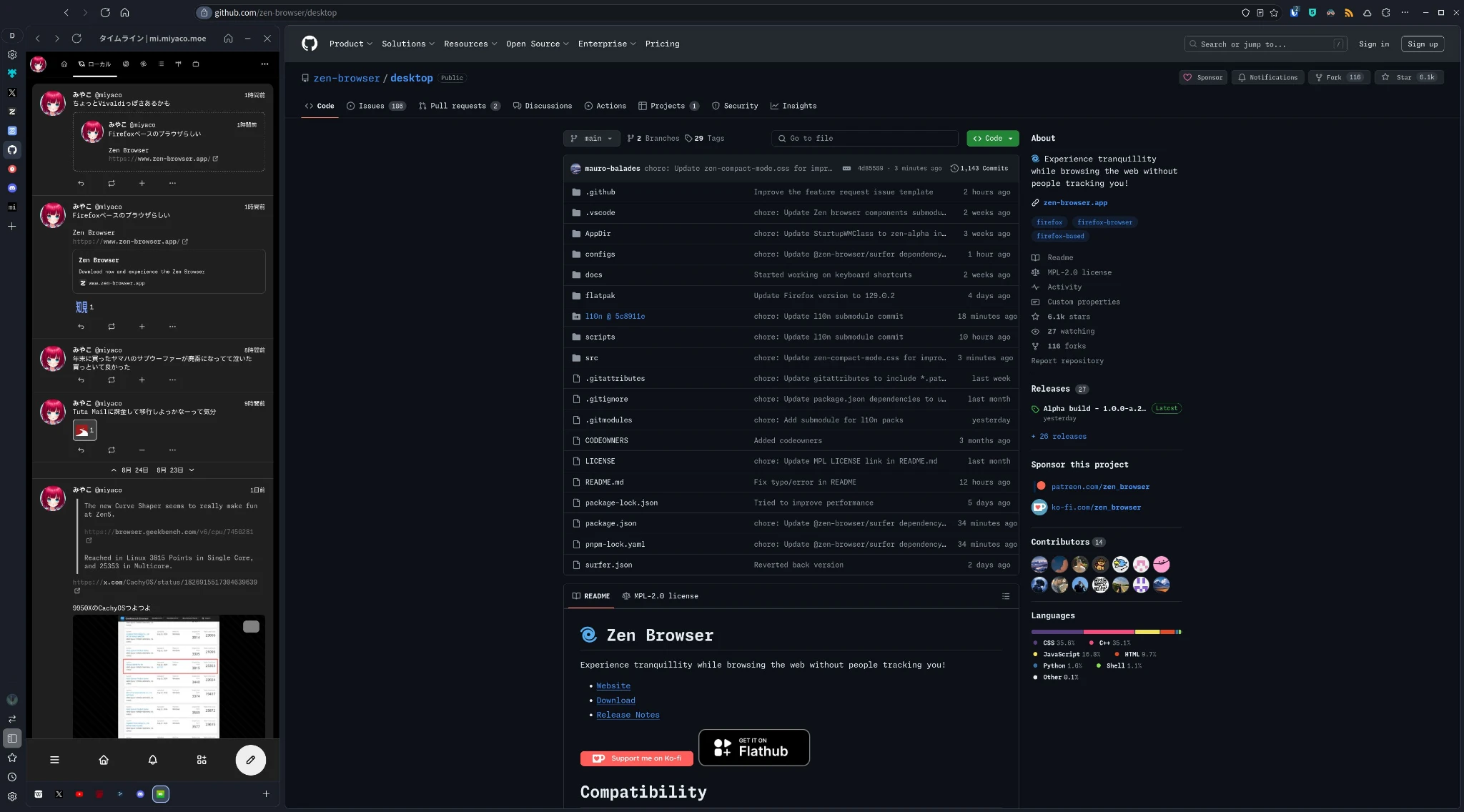Open the Misskey hamburger menu at panel bottom

(x=54, y=760)
